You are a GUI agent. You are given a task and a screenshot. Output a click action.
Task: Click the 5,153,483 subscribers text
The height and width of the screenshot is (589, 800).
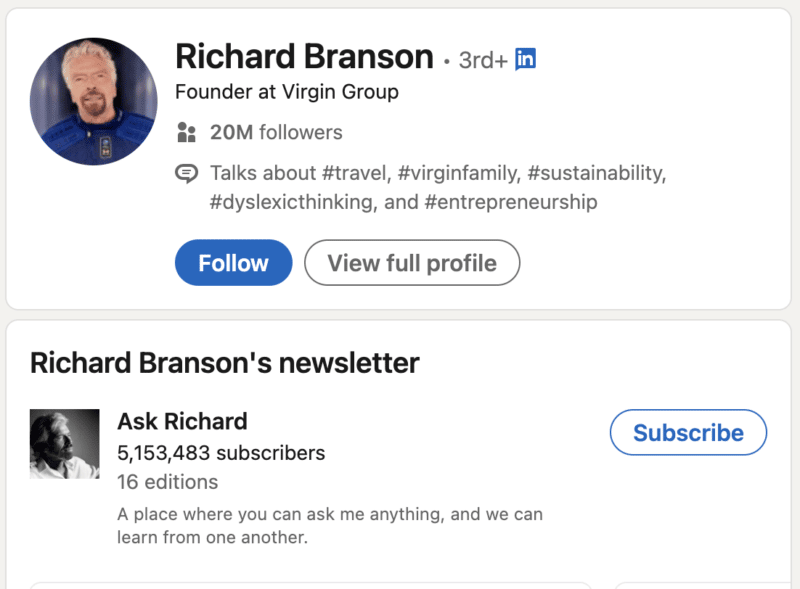[x=222, y=453]
